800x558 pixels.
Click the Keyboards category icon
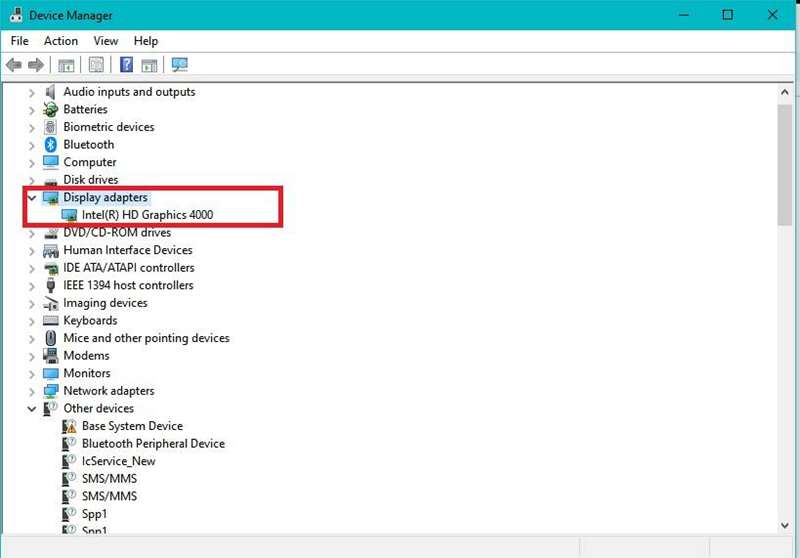[x=51, y=321]
